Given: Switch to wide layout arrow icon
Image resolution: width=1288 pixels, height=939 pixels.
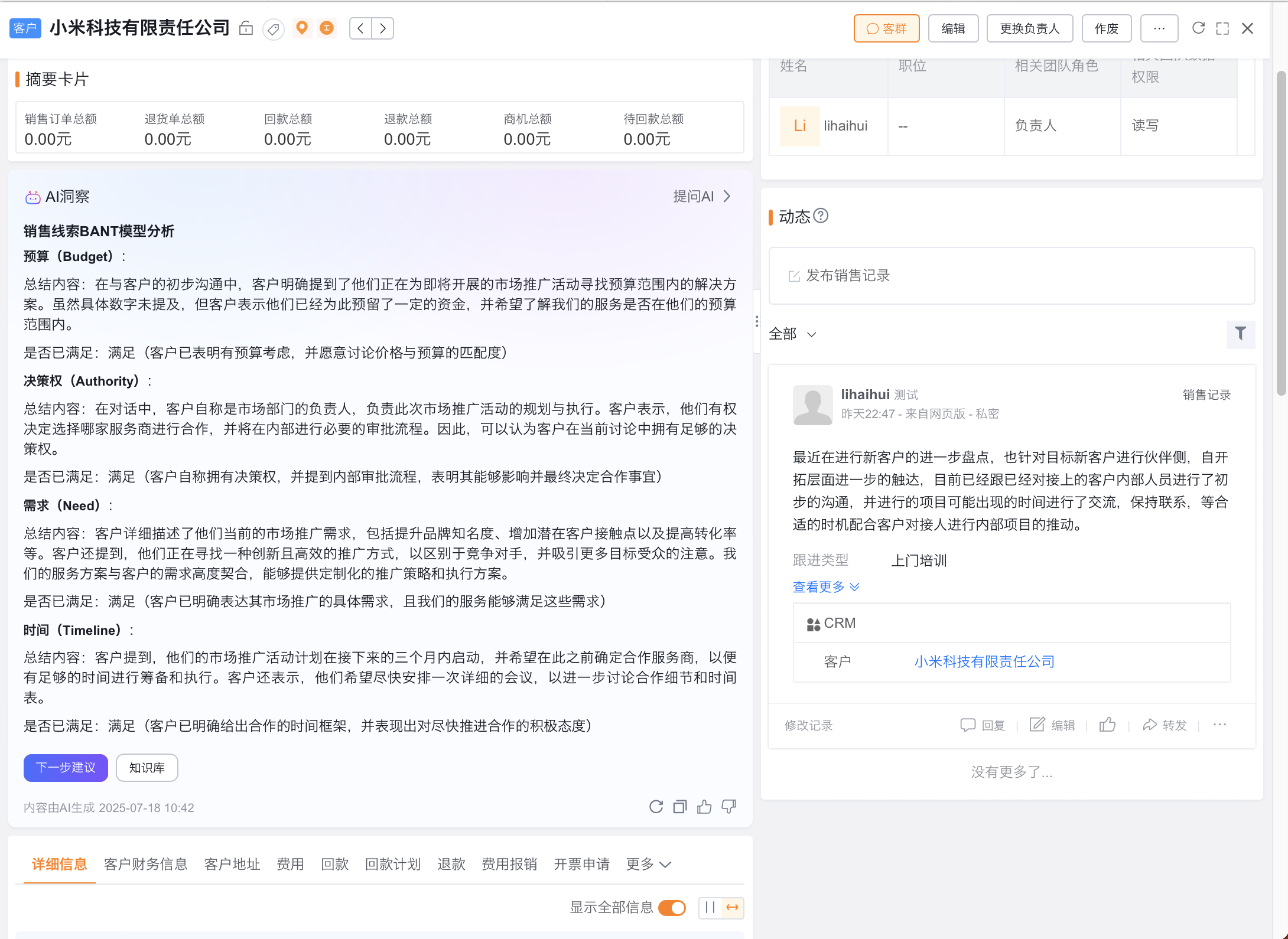Looking at the screenshot, I should pyautogui.click(x=732, y=908).
